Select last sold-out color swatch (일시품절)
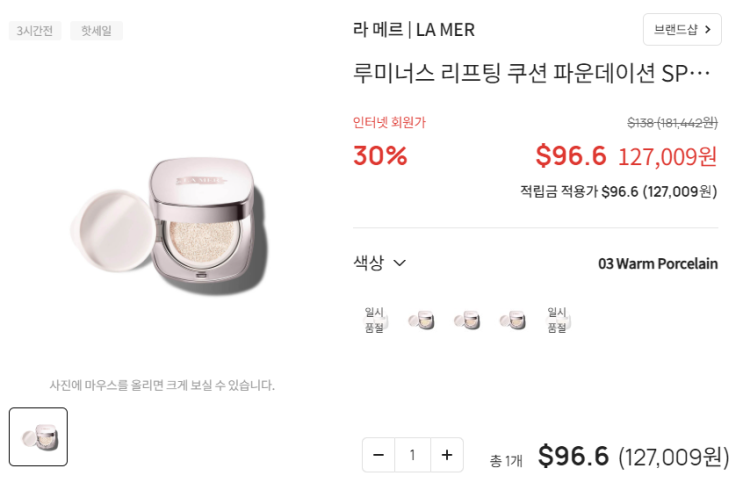 558,320
